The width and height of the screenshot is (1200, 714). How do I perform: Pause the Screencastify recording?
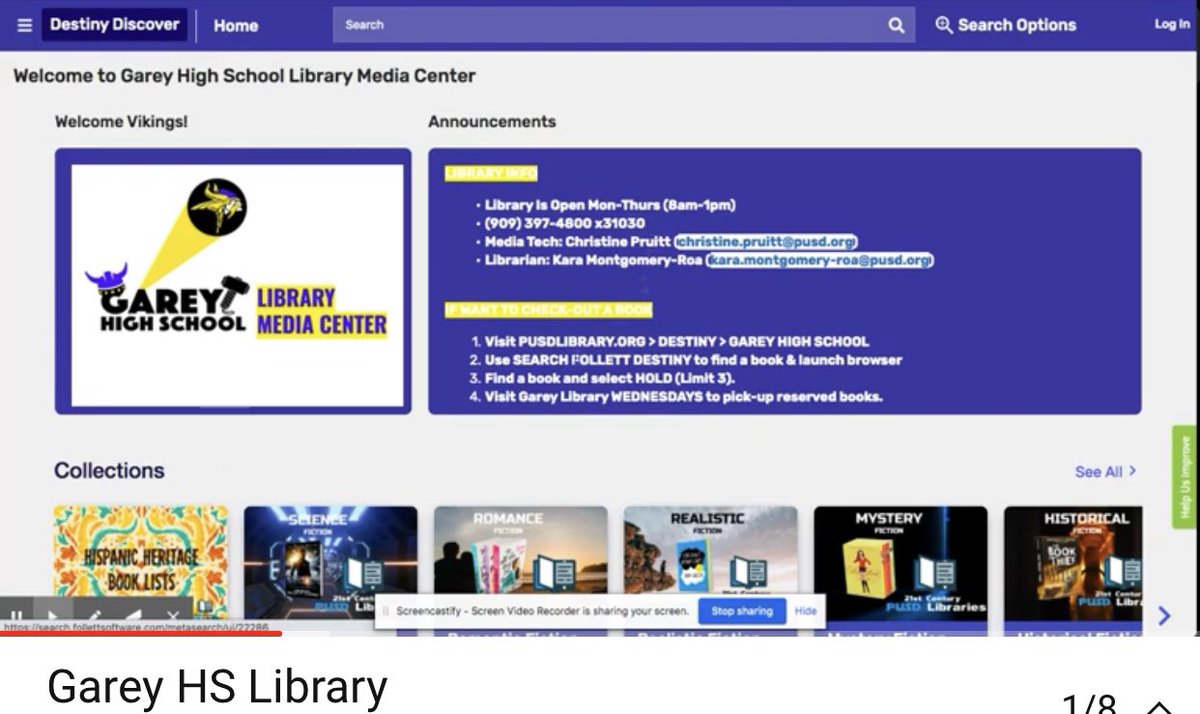[17, 616]
